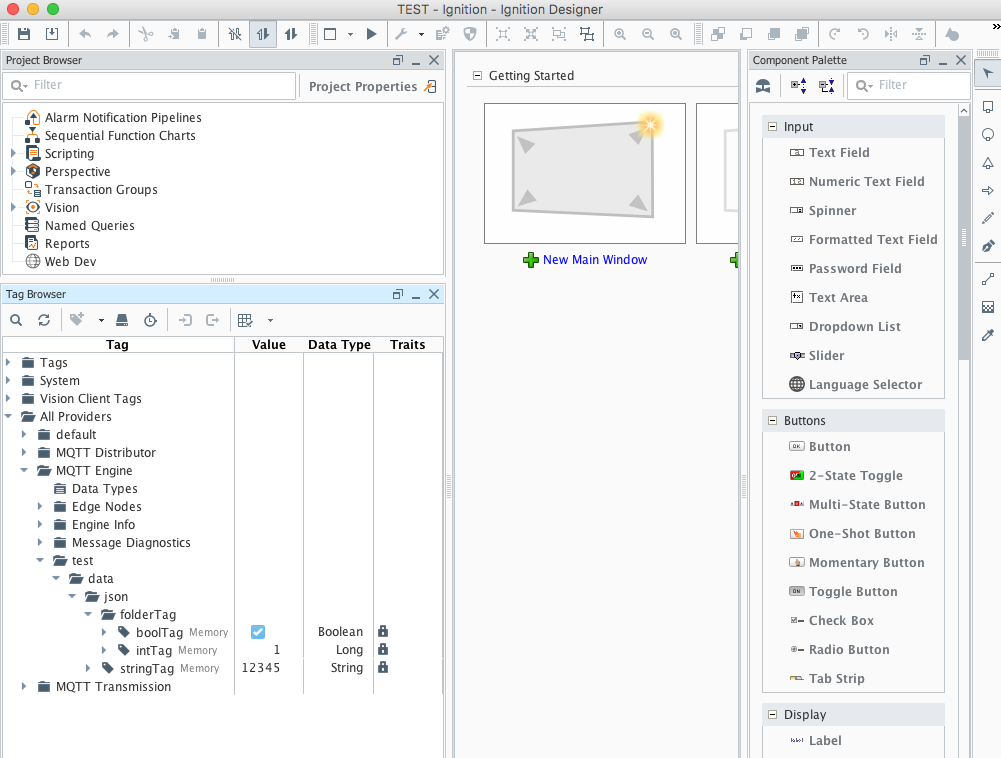The image size is (1001, 758).
Task: Click the Collapse All icon in Component Palette
Action: coord(827,86)
